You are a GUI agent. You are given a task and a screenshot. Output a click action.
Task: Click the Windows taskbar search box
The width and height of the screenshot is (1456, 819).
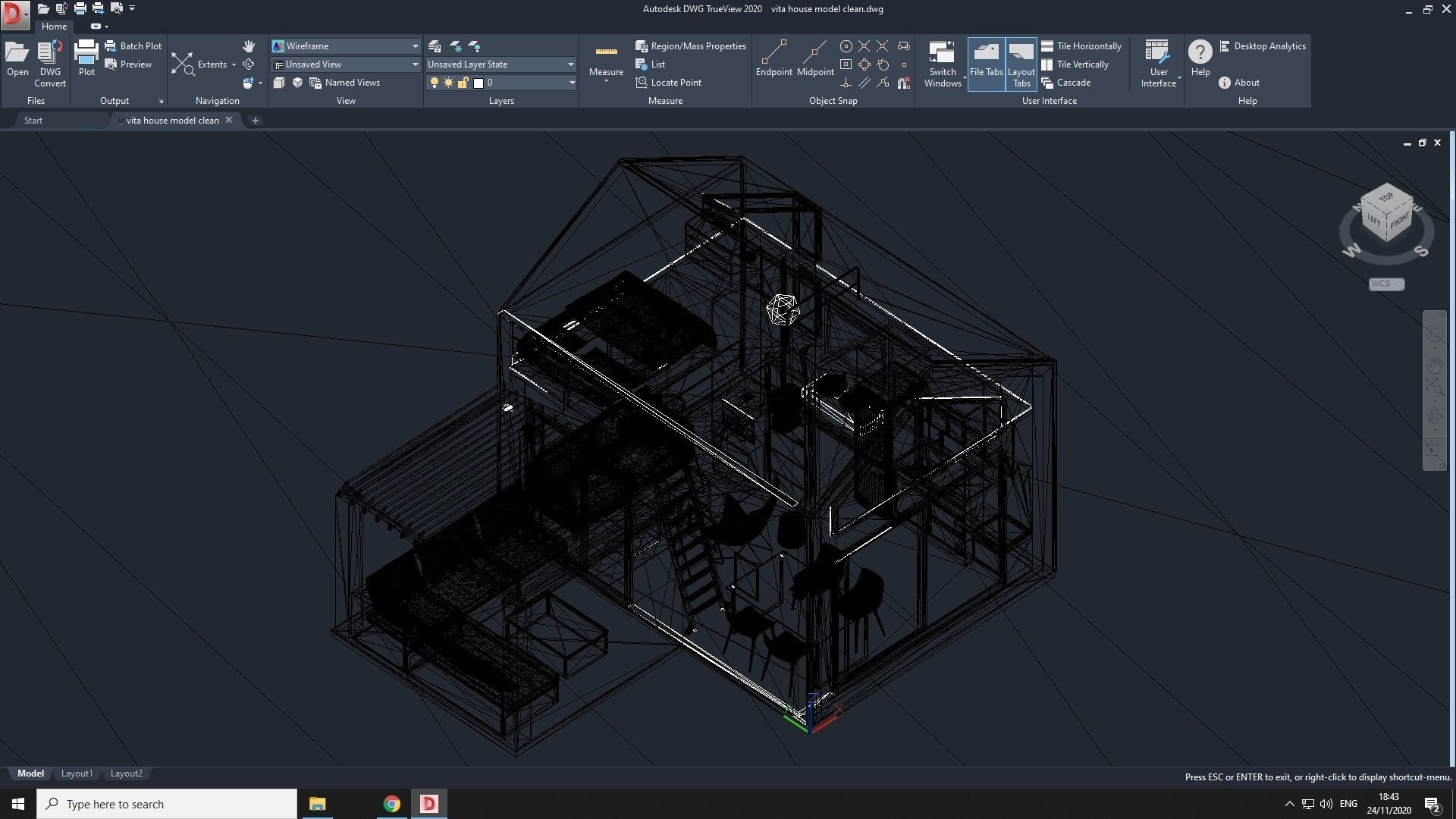click(x=167, y=804)
